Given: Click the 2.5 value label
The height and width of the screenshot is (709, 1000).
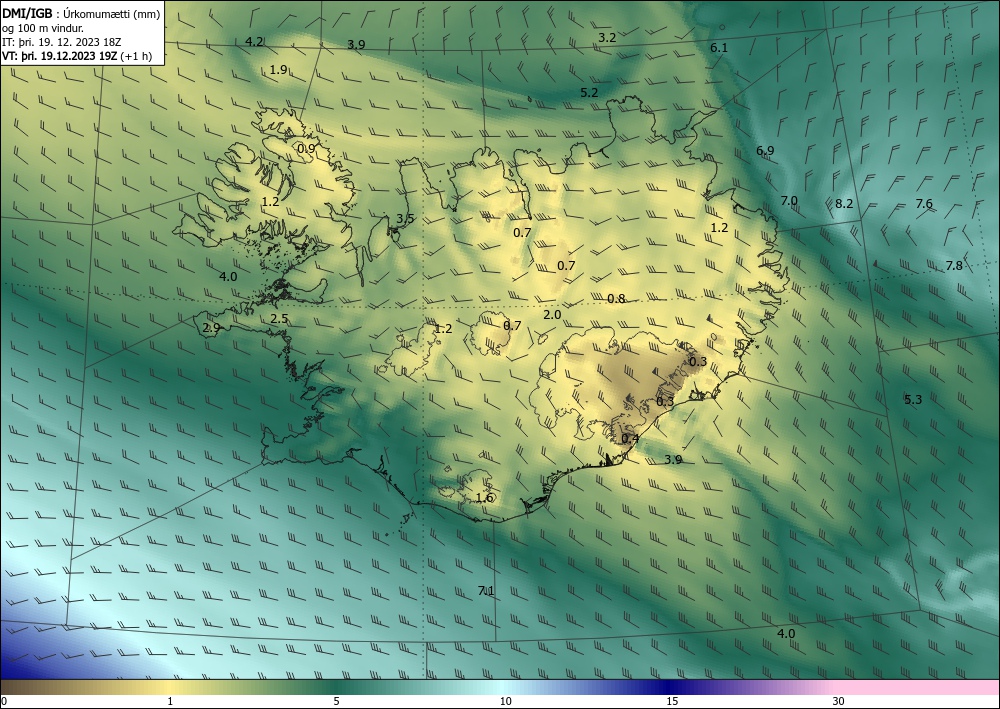Looking at the screenshot, I should 279,318.
